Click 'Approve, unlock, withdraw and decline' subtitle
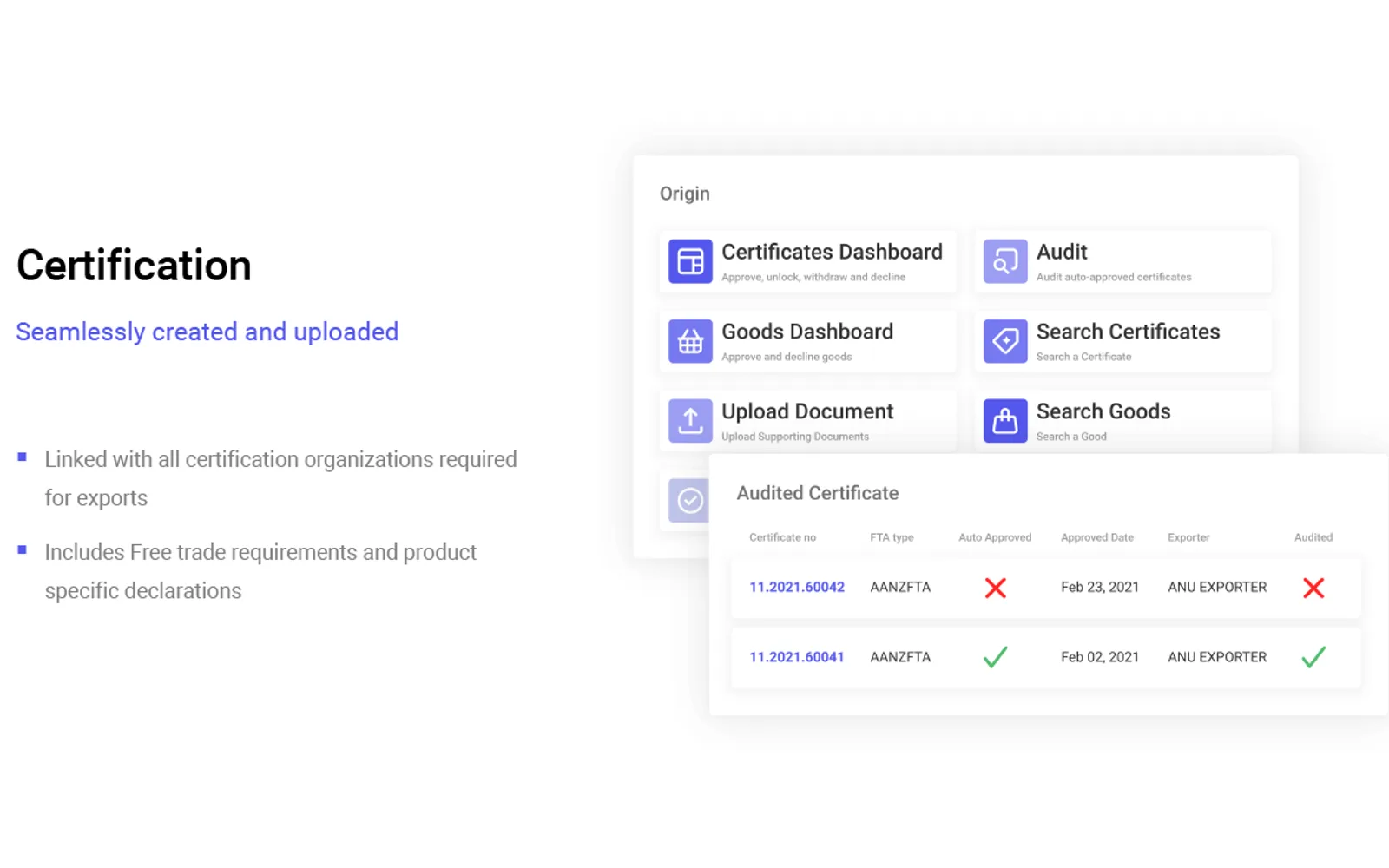The width and height of the screenshot is (1389, 868). tap(813, 277)
